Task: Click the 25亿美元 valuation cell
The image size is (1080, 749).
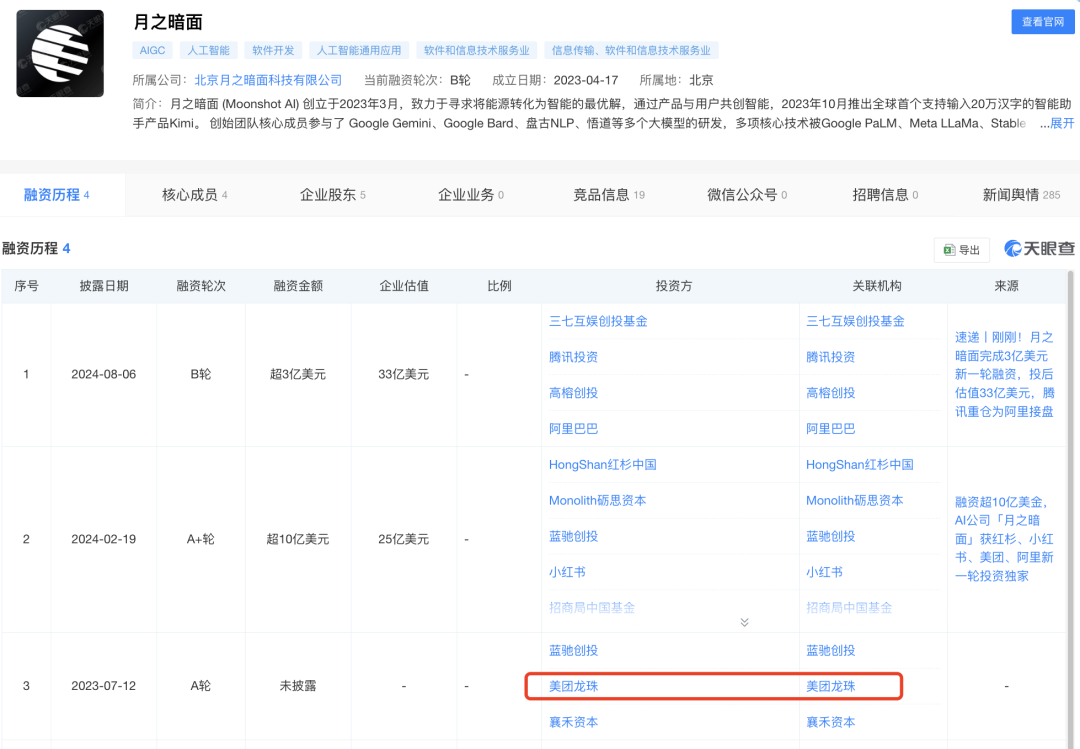Action: [x=404, y=539]
